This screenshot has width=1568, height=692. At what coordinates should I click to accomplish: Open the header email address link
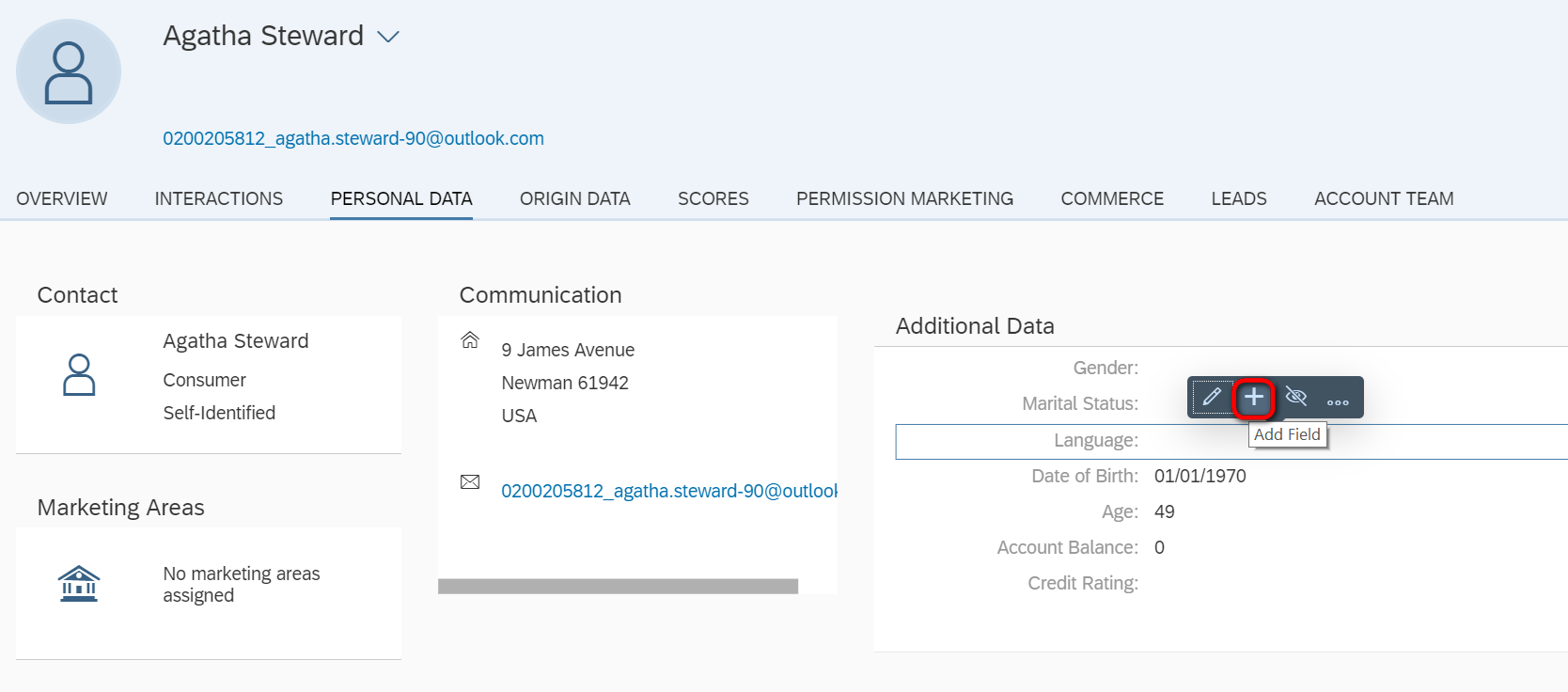coord(353,138)
